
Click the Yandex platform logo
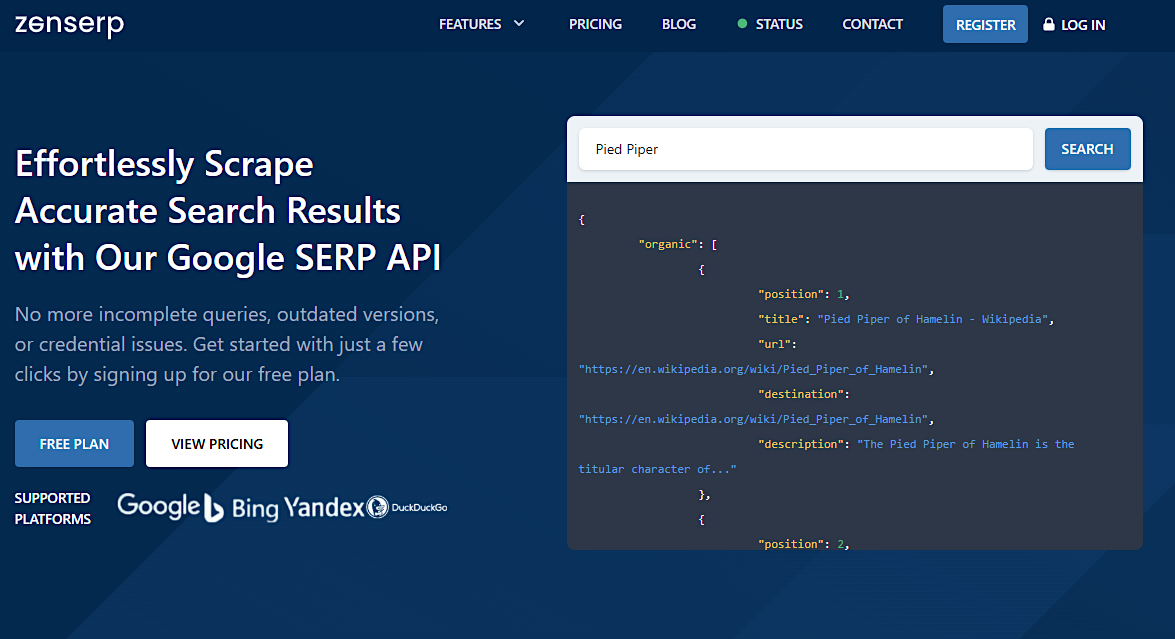[x=324, y=508]
